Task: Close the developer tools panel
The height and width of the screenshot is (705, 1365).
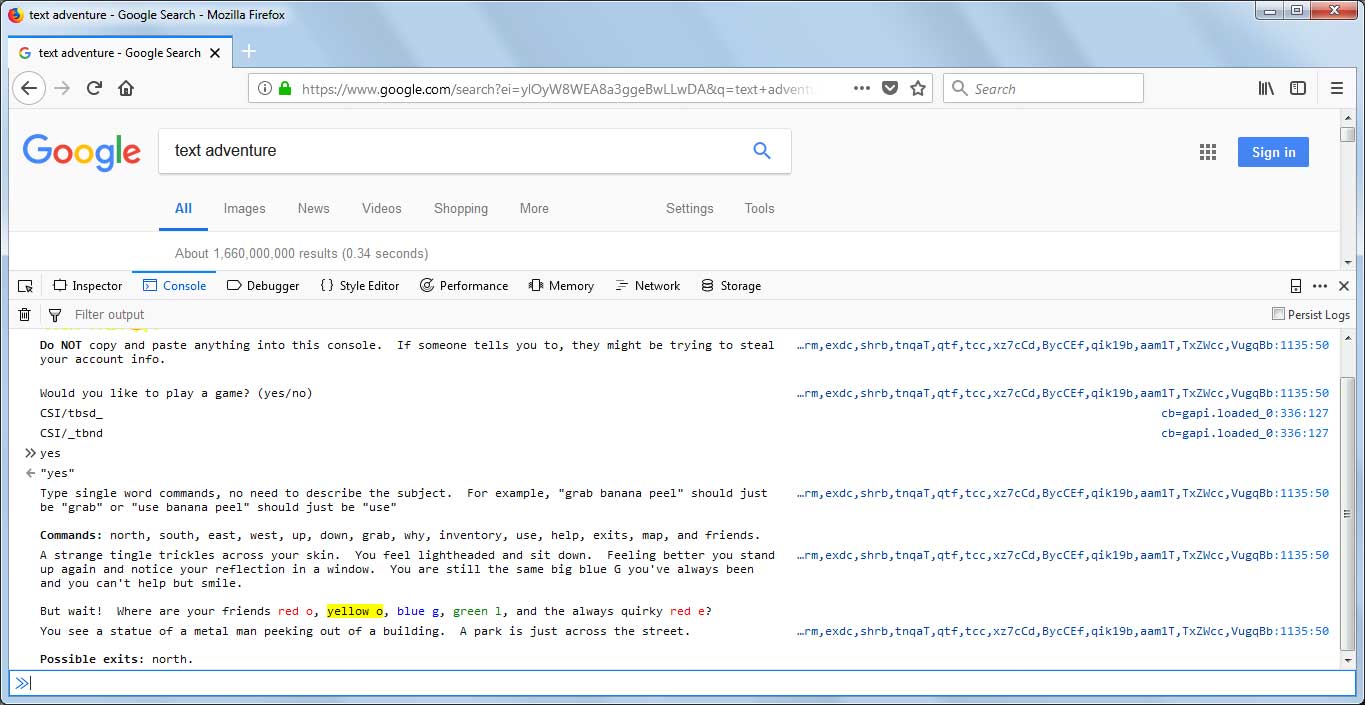Action: pyautogui.click(x=1344, y=286)
